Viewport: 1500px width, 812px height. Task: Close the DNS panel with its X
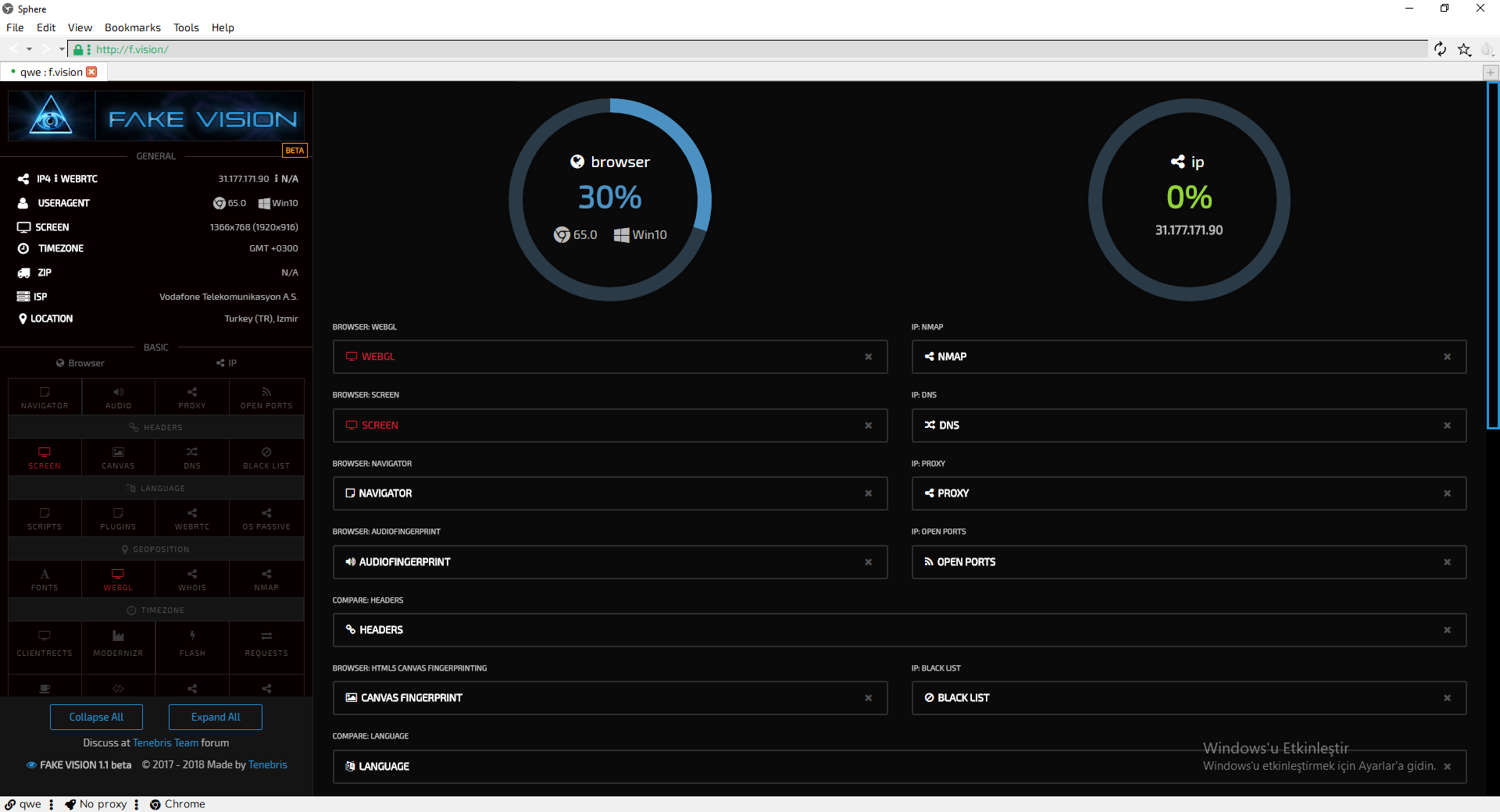[x=1447, y=426]
